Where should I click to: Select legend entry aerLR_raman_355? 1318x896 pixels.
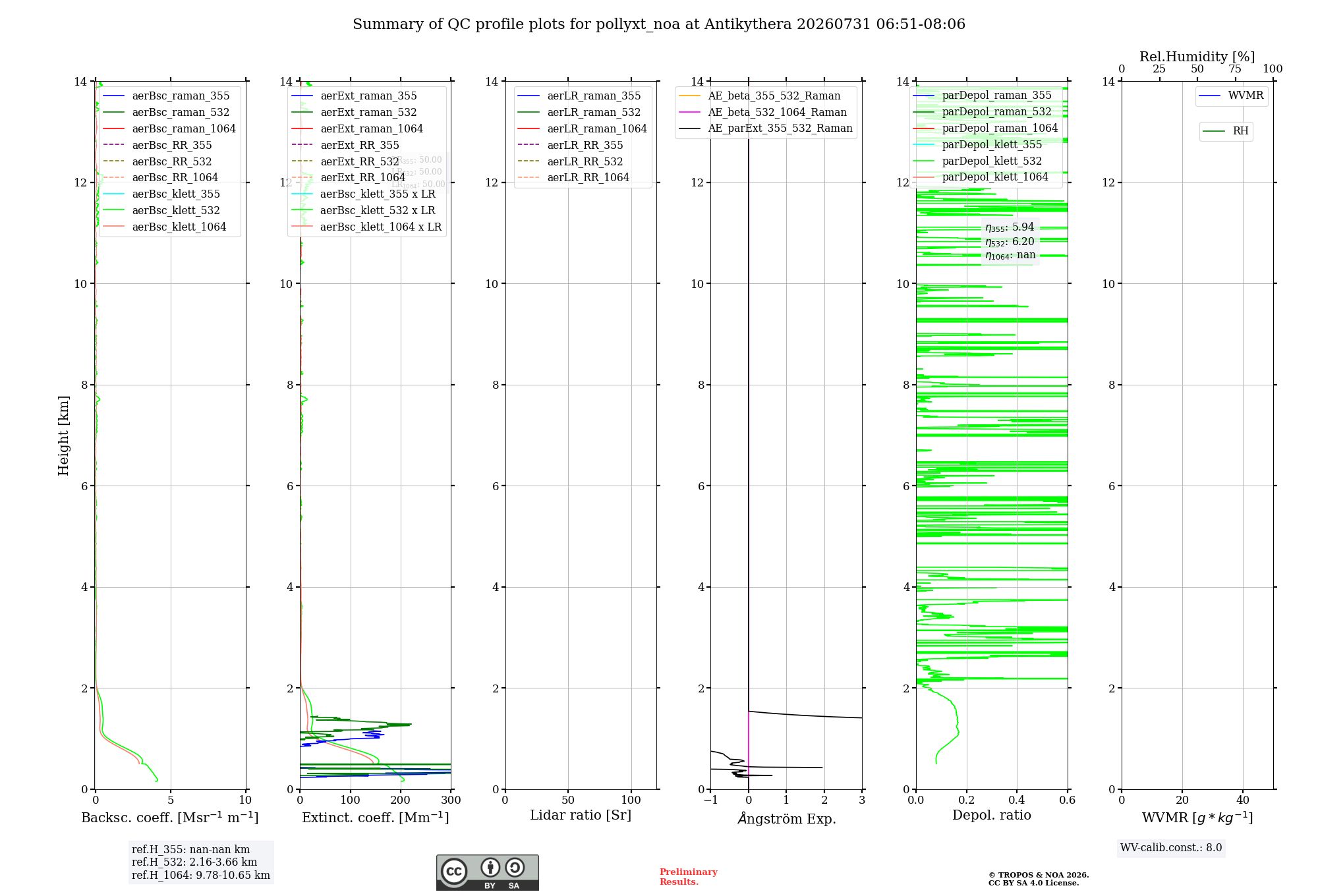pos(579,96)
